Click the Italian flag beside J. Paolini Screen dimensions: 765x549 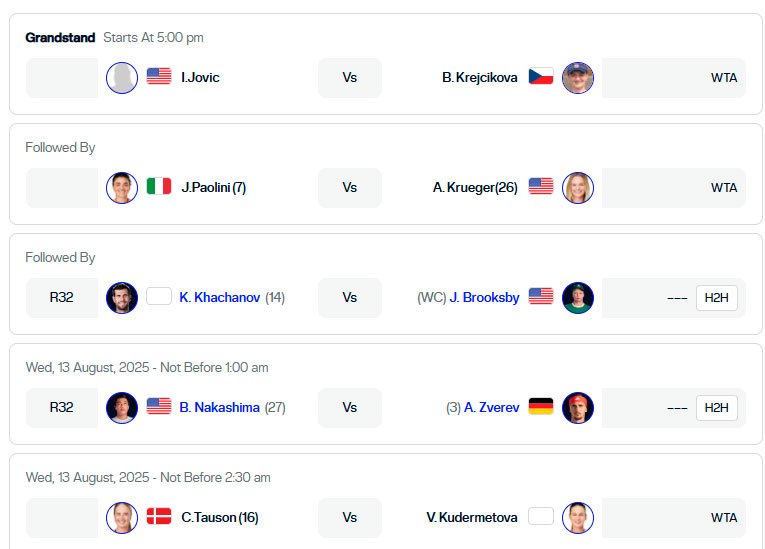[159, 186]
